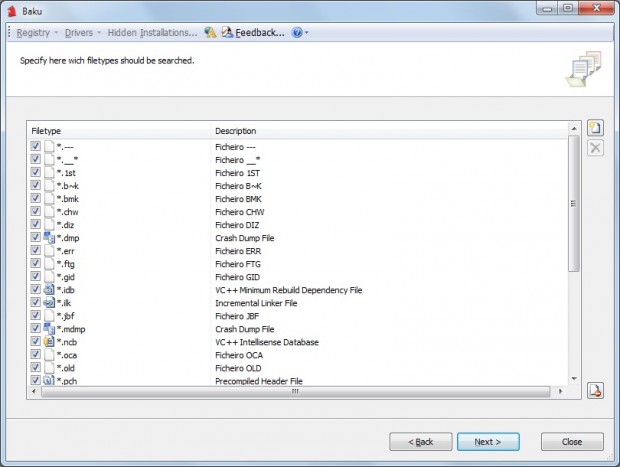Uncheck the *.1st filetype checkbox
Screen dimensions: 620x467
click(x=36, y=172)
